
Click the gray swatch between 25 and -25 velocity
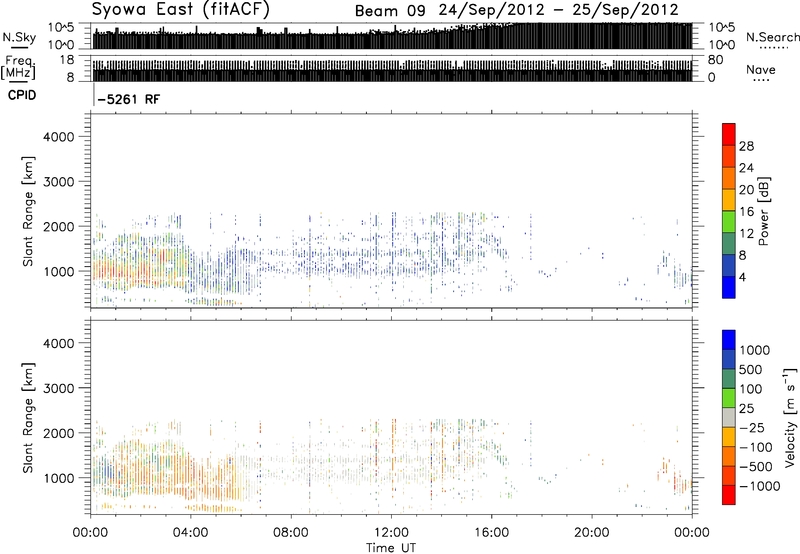click(x=729, y=418)
